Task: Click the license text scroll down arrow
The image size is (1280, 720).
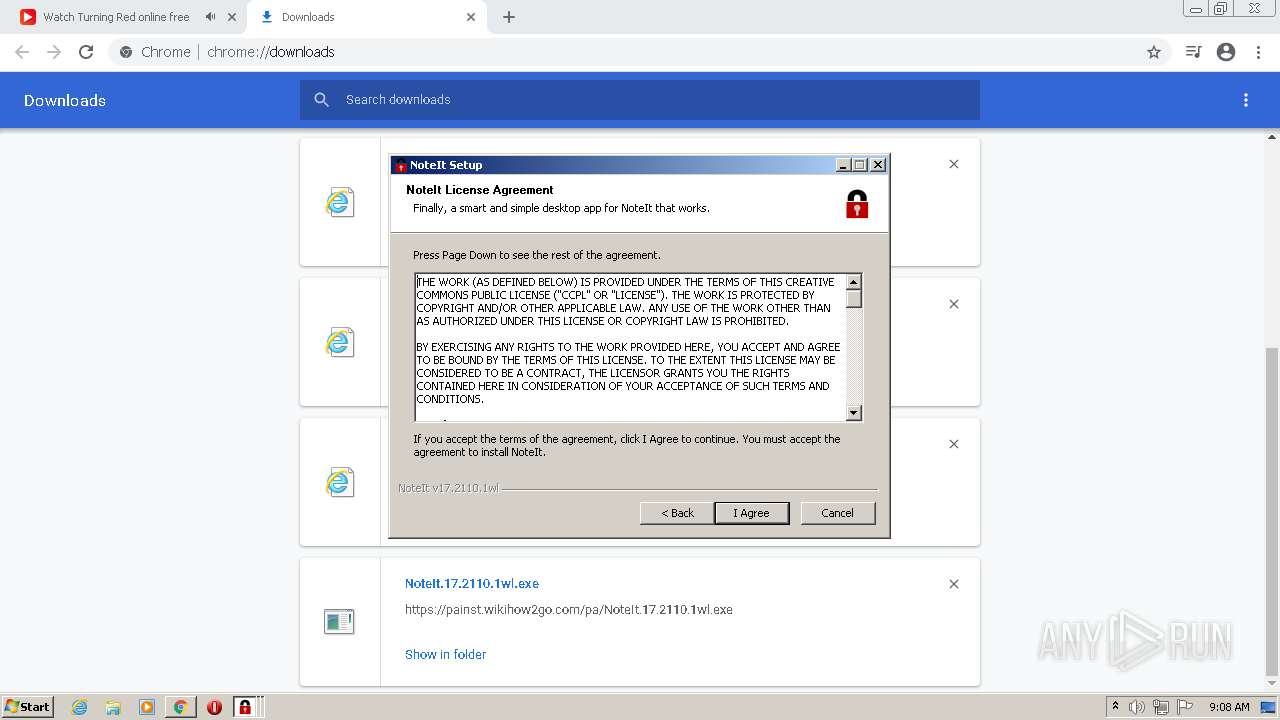Action: 854,413
